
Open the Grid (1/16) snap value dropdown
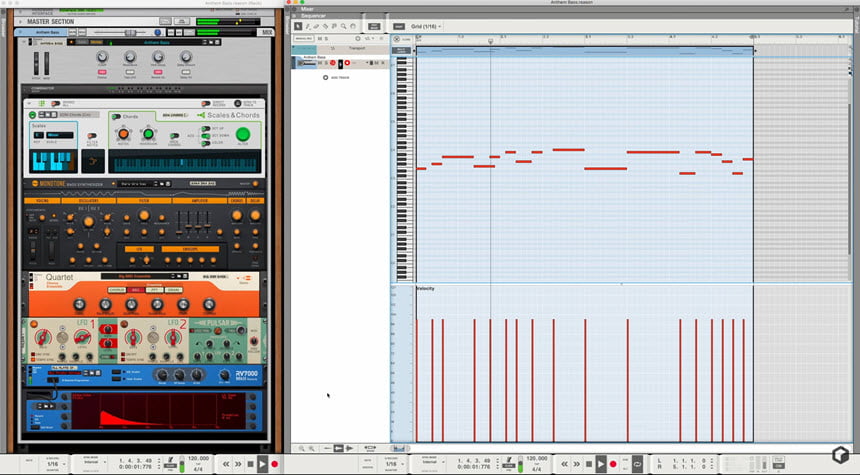tap(426, 26)
